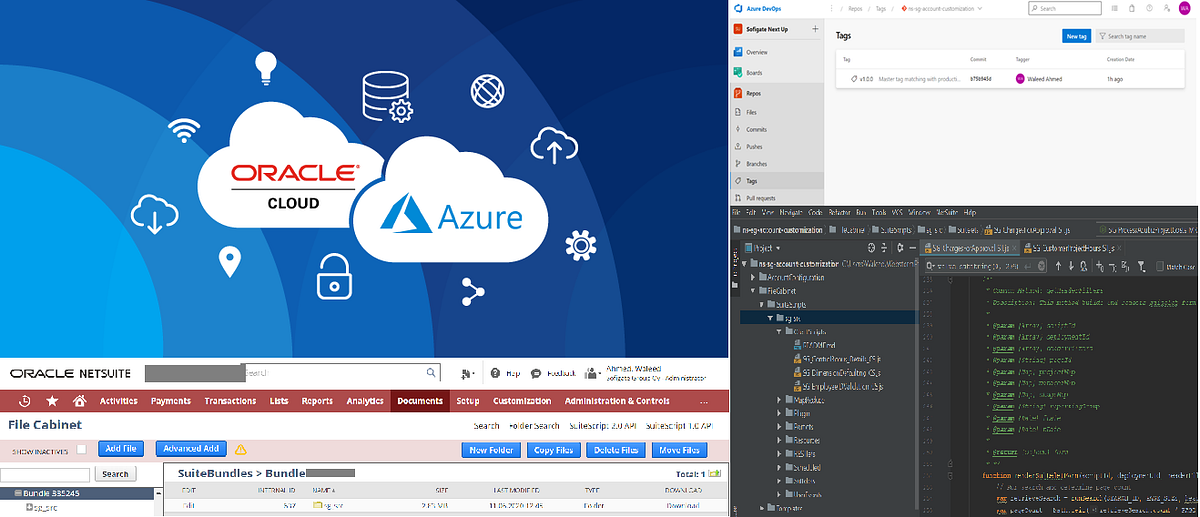Click NetSuite global search magnifier icon
Viewport: 1200px width, 517px height.
(431, 373)
